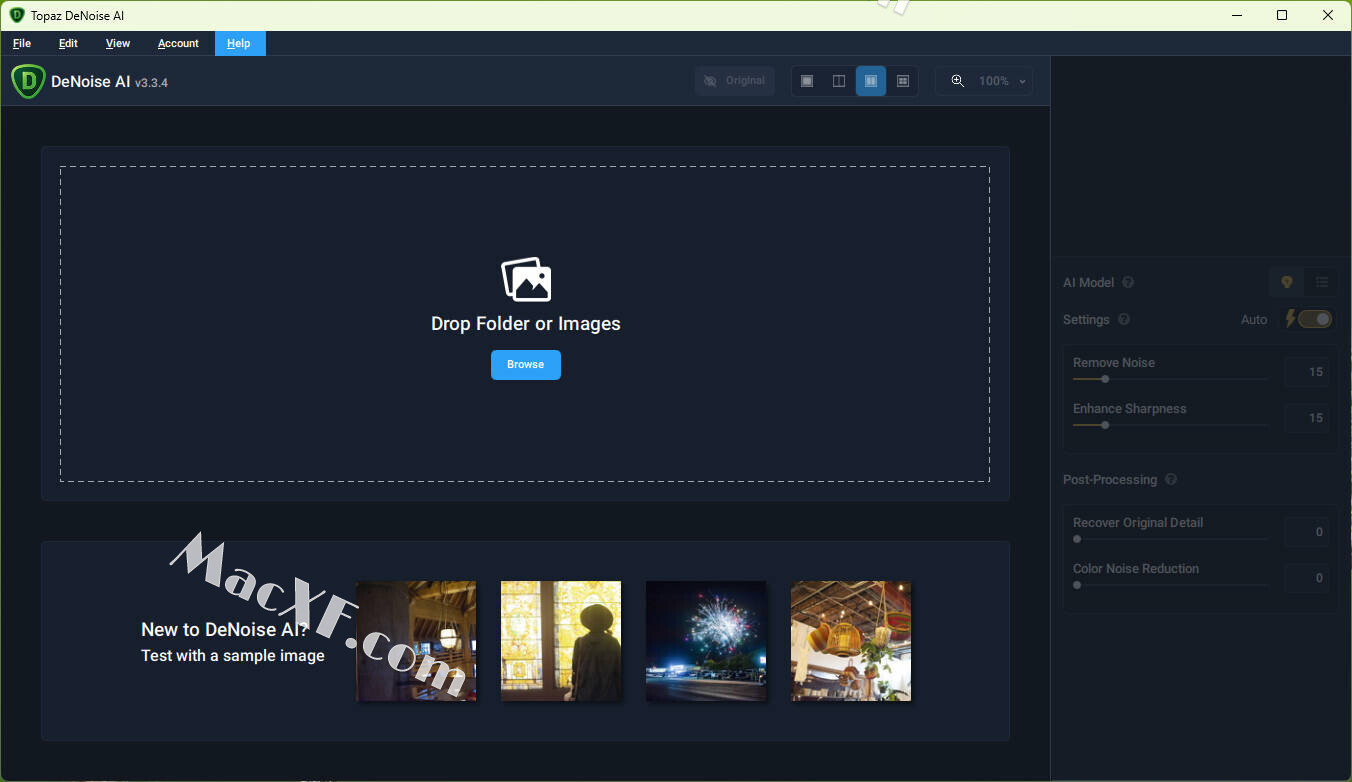Click the AI Model list view icon
1352x782 pixels.
pyautogui.click(x=1321, y=283)
